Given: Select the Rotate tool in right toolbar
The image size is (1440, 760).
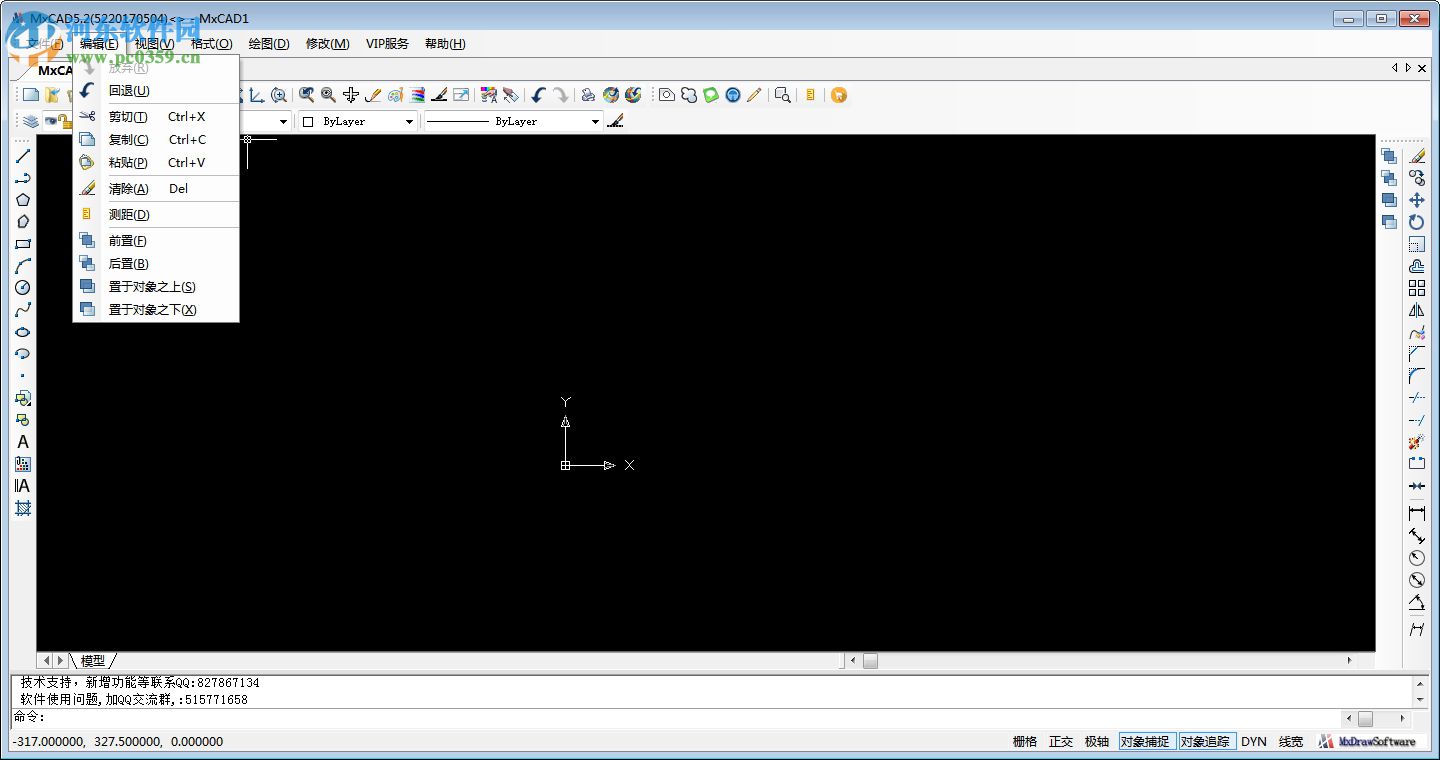Looking at the screenshot, I should [x=1417, y=222].
